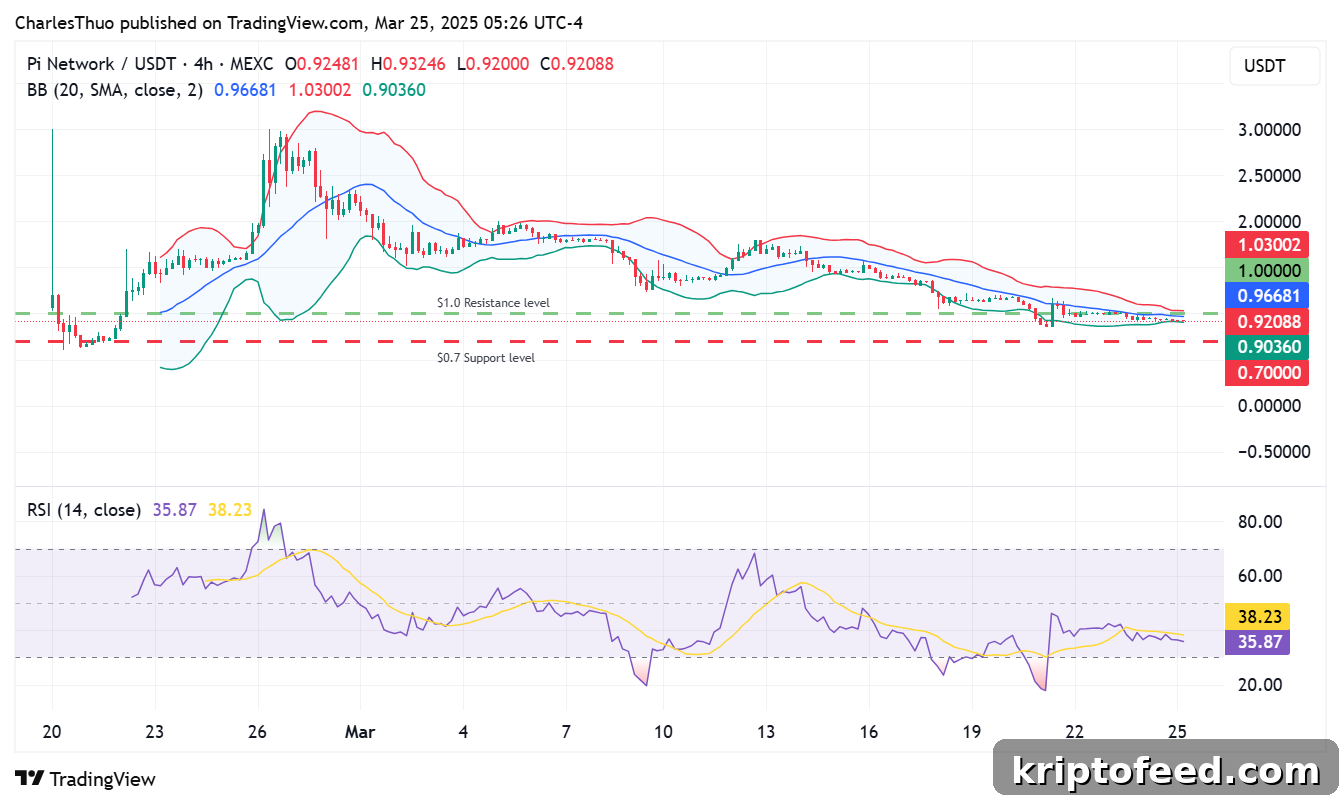Click the date label 16 on time axis
The height and width of the screenshot is (805, 1341).
point(869,732)
